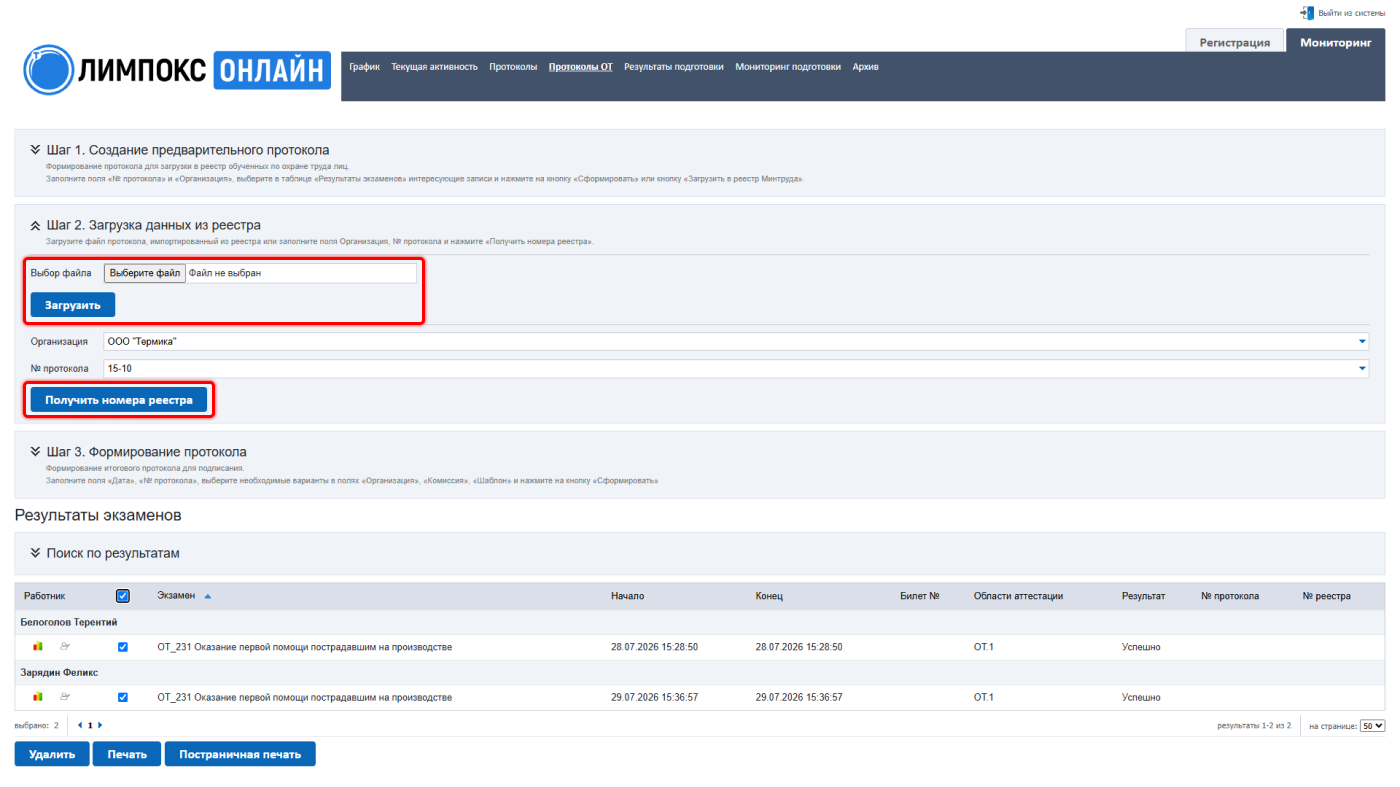The image size is (1400, 787).
Task: Switch to the Мониторинг tab
Action: coord(1336,42)
